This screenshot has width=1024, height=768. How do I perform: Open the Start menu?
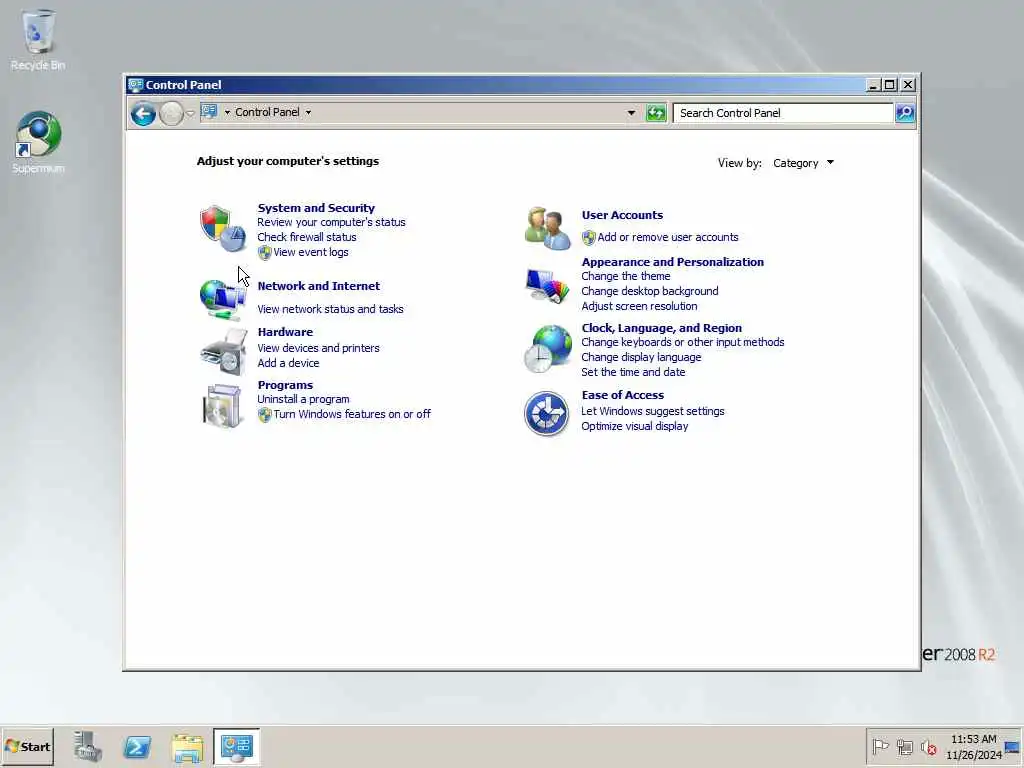point(27,746)
